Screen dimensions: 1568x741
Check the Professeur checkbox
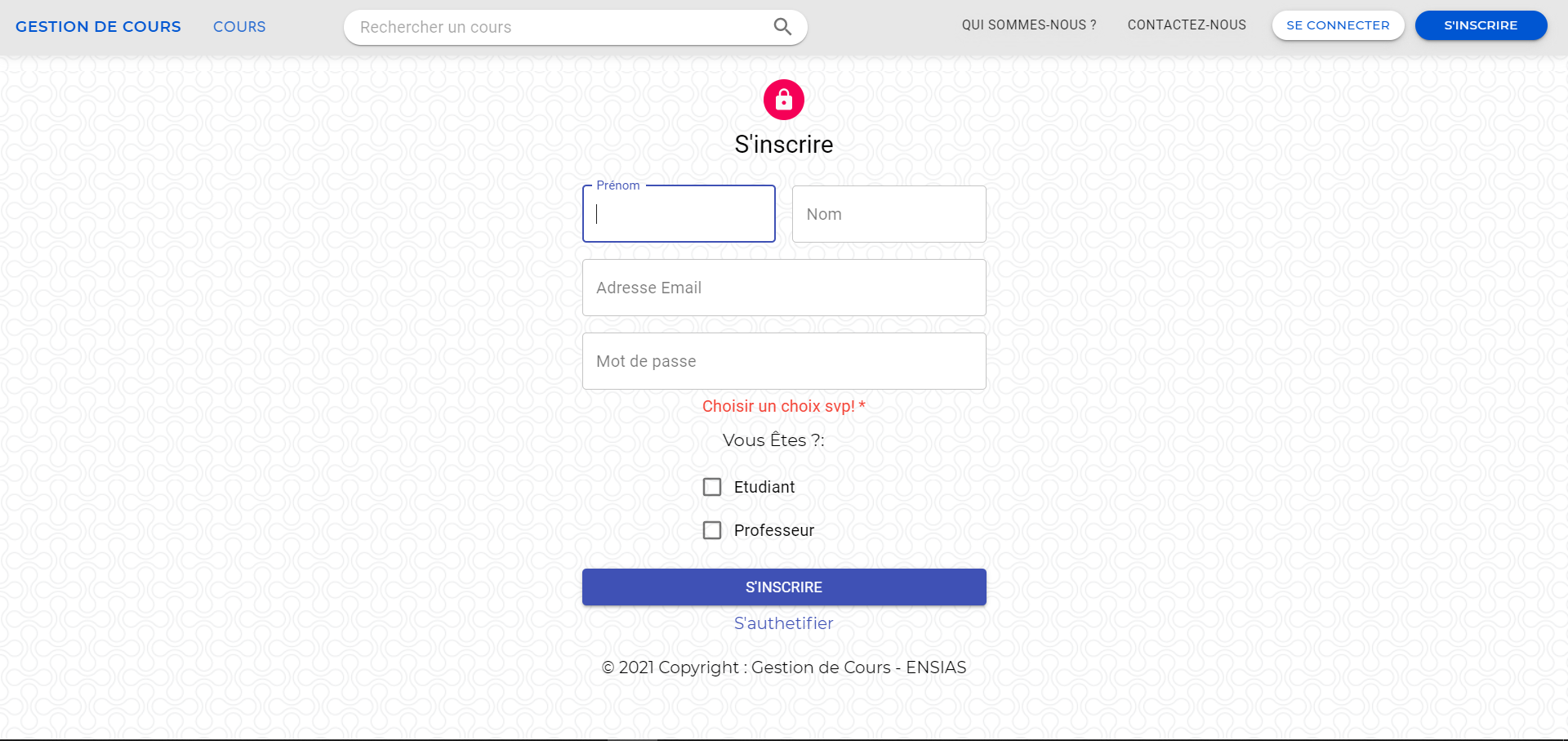(712, 529)
